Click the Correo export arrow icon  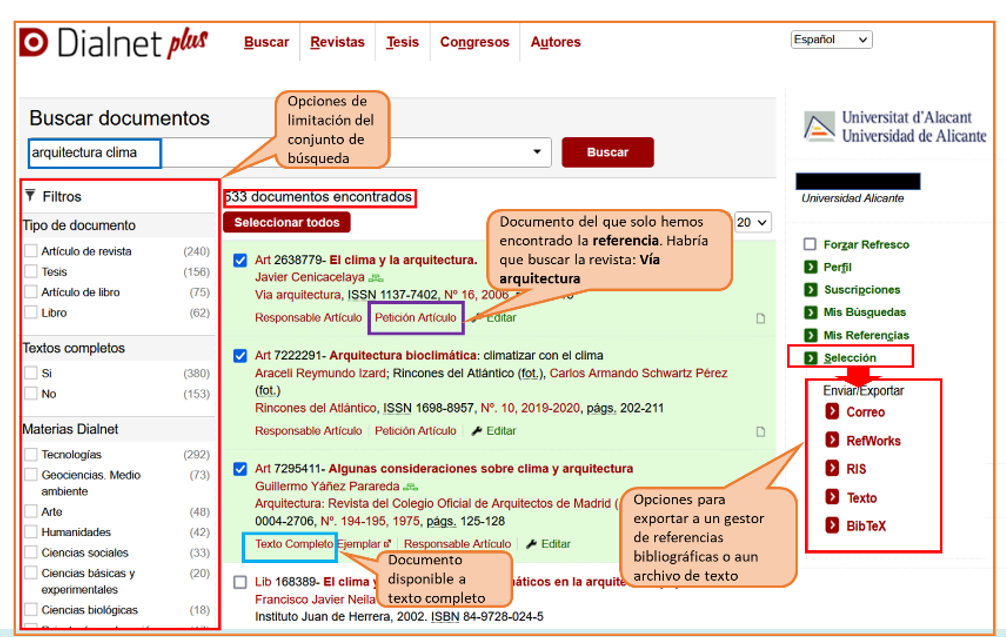pyautogui.click(x=832, y=412)
